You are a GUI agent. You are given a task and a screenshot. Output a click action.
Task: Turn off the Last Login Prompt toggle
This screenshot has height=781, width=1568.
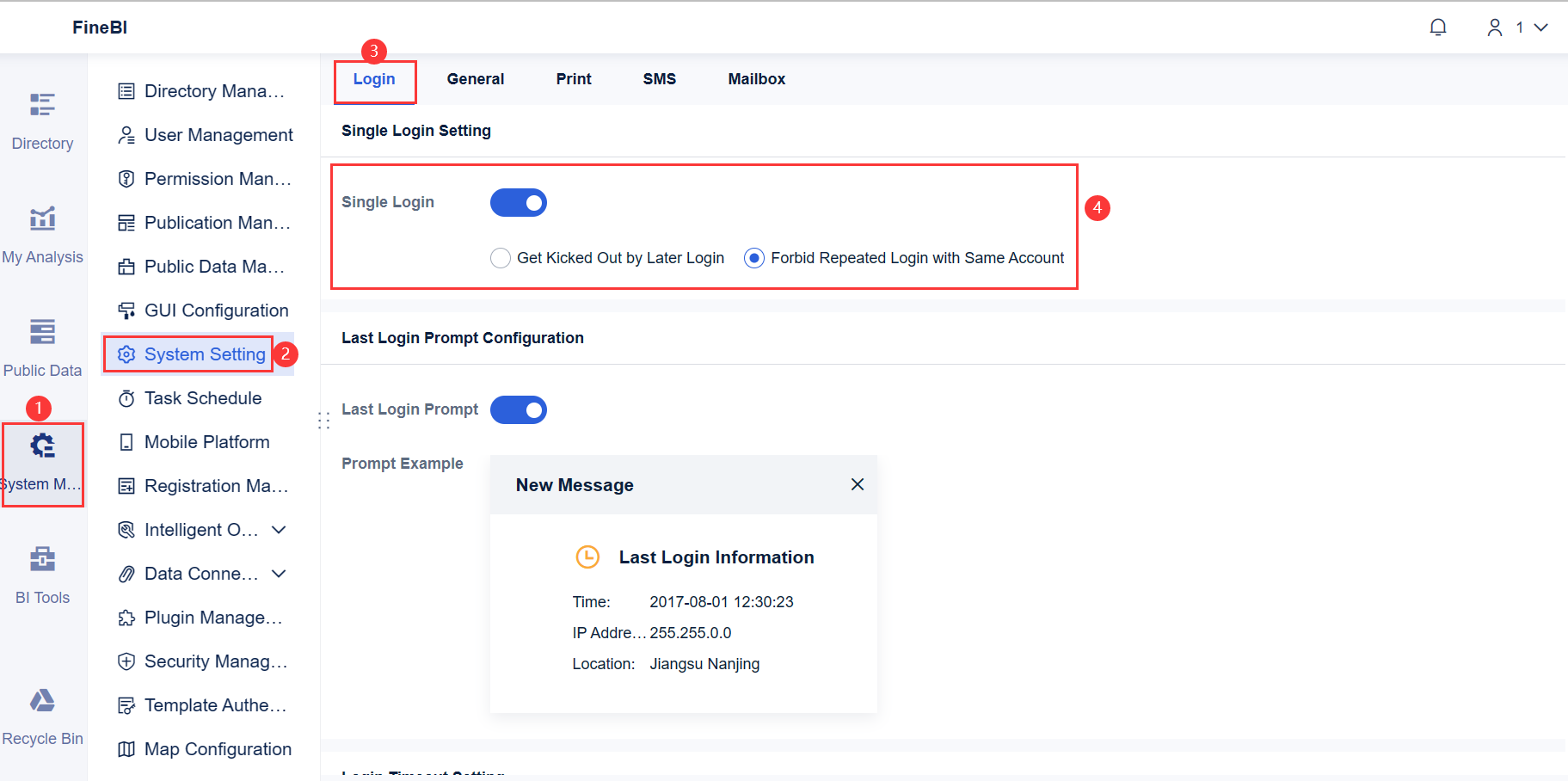[518, 409]
